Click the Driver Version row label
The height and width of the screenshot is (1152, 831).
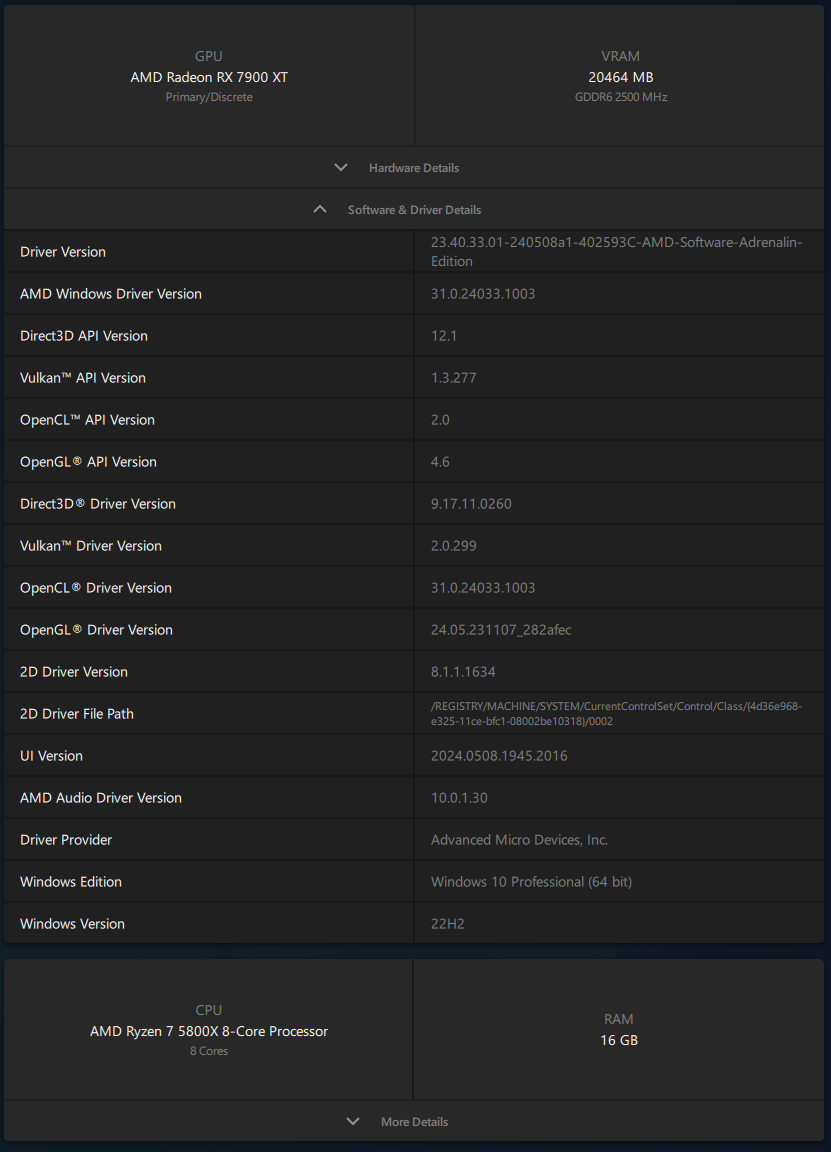63,251
